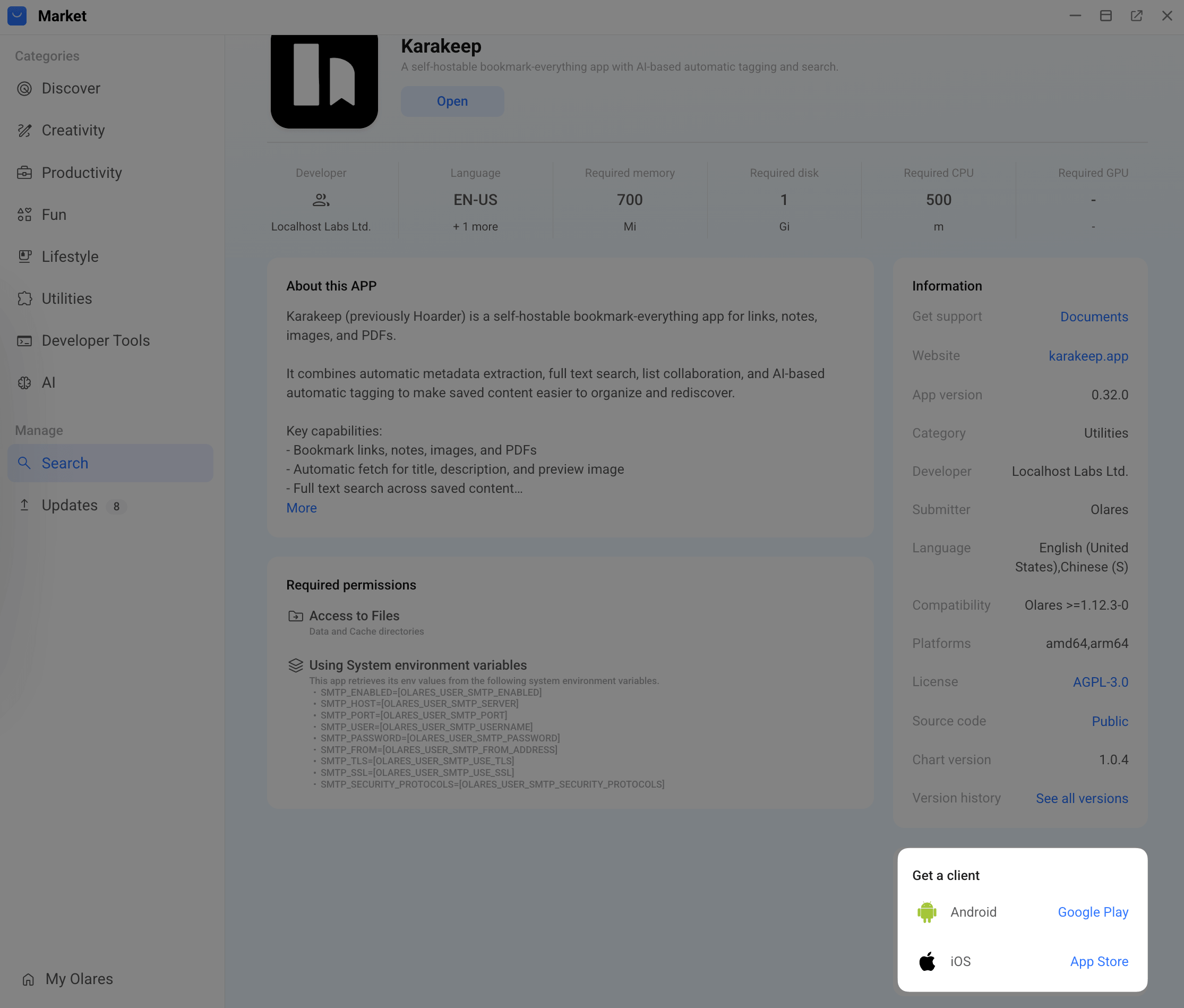The height and width of the screenshot is (1008, 1184).
Task: Click the Karakeep app logo
Action: click(324, 81)
